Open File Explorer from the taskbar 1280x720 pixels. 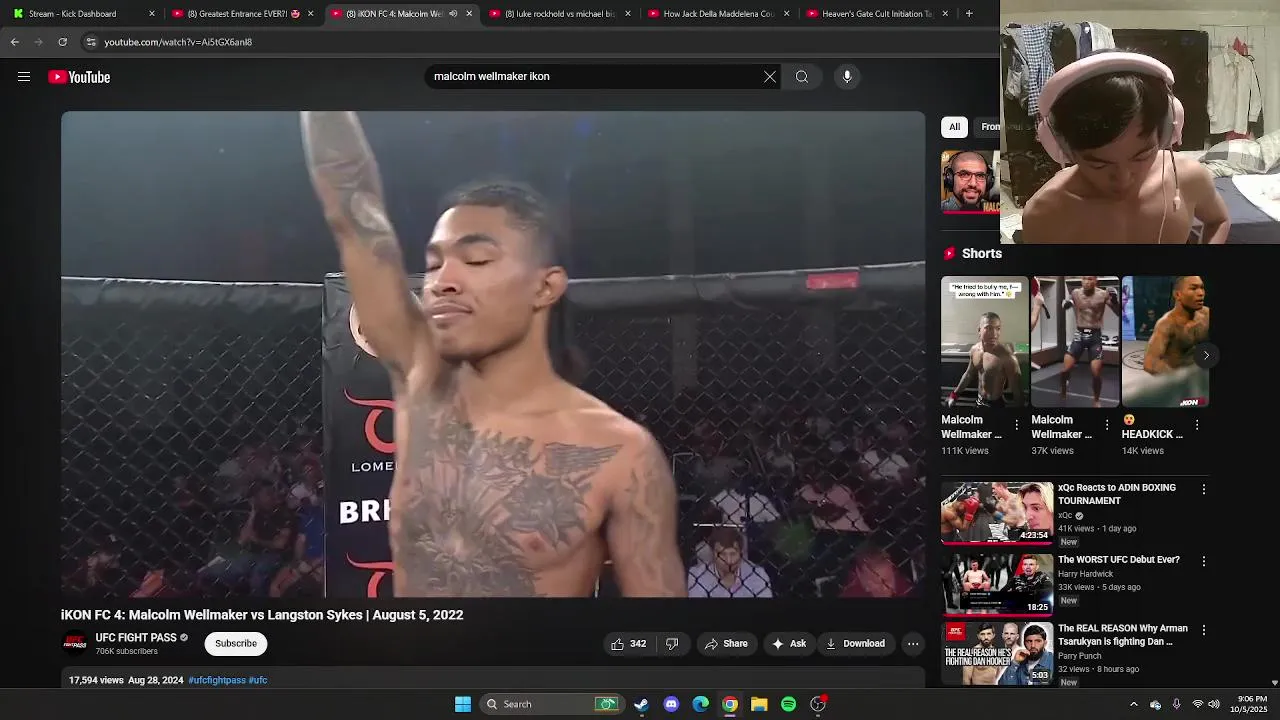tap(759, 704)
